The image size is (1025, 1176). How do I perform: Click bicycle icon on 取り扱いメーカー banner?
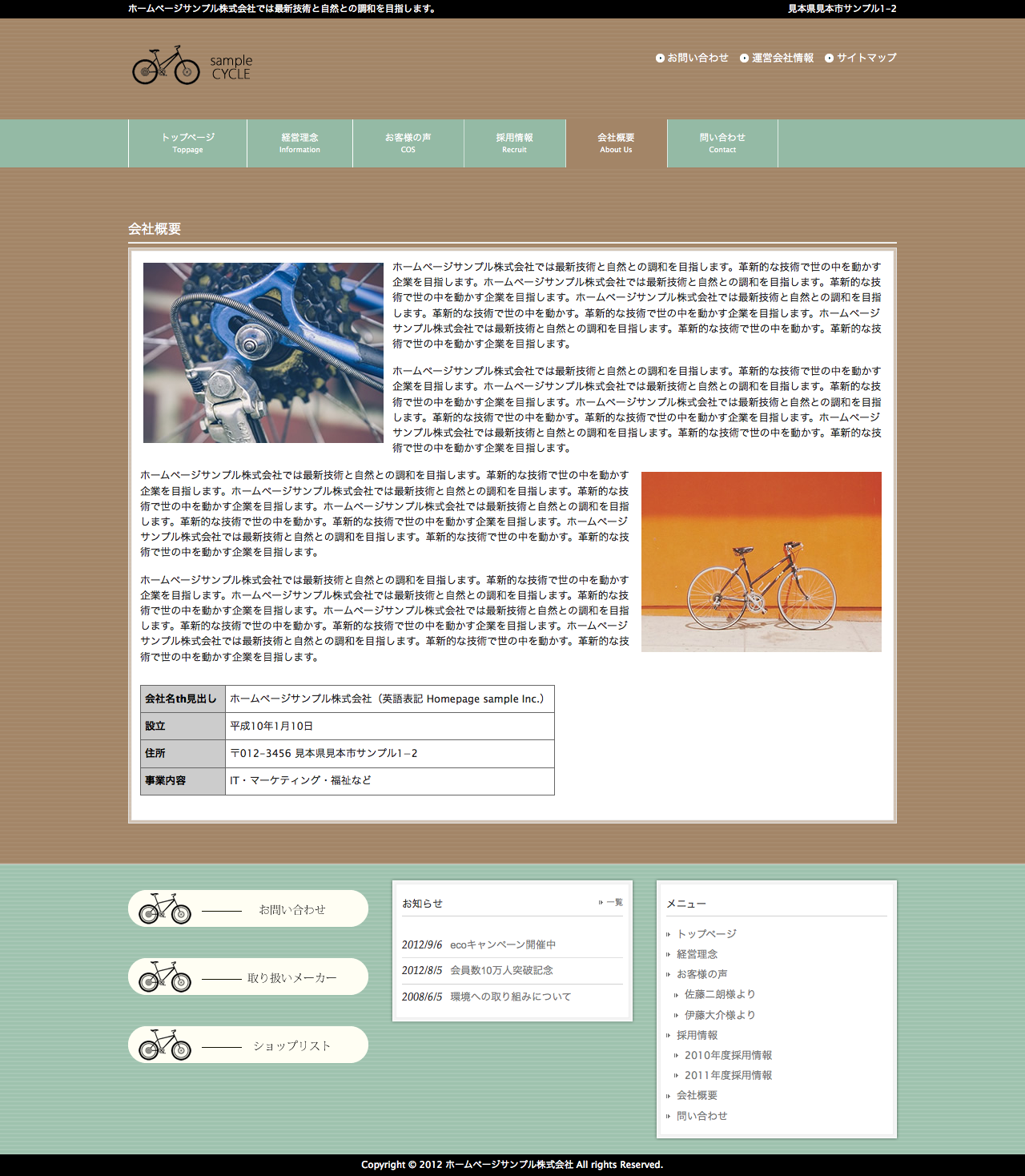point(165,977)
